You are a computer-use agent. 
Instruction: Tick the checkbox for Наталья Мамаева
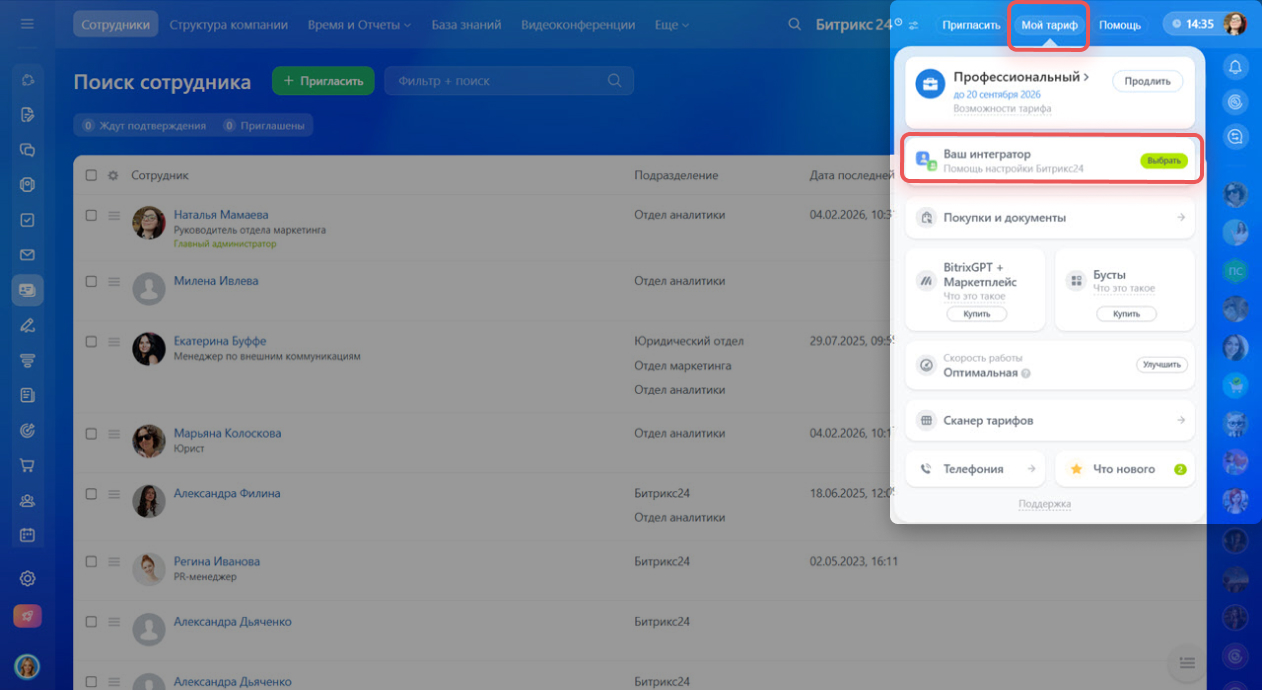pos(91,215)
